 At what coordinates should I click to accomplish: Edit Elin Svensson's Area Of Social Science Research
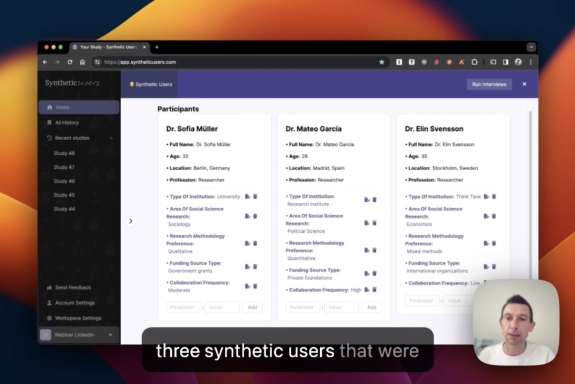coord(486,216)
